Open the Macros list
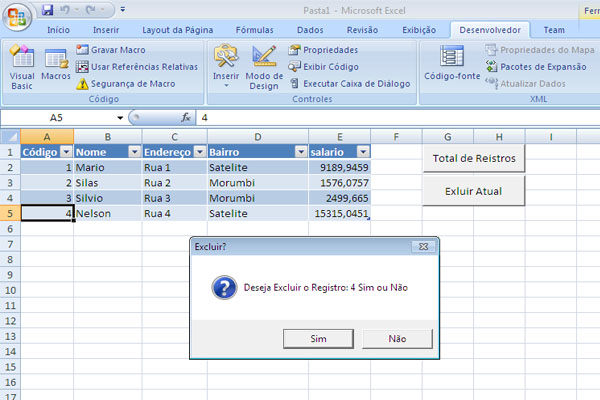Image resolution: width=600 pixels, height=400 pixels. tap(56, 65)
